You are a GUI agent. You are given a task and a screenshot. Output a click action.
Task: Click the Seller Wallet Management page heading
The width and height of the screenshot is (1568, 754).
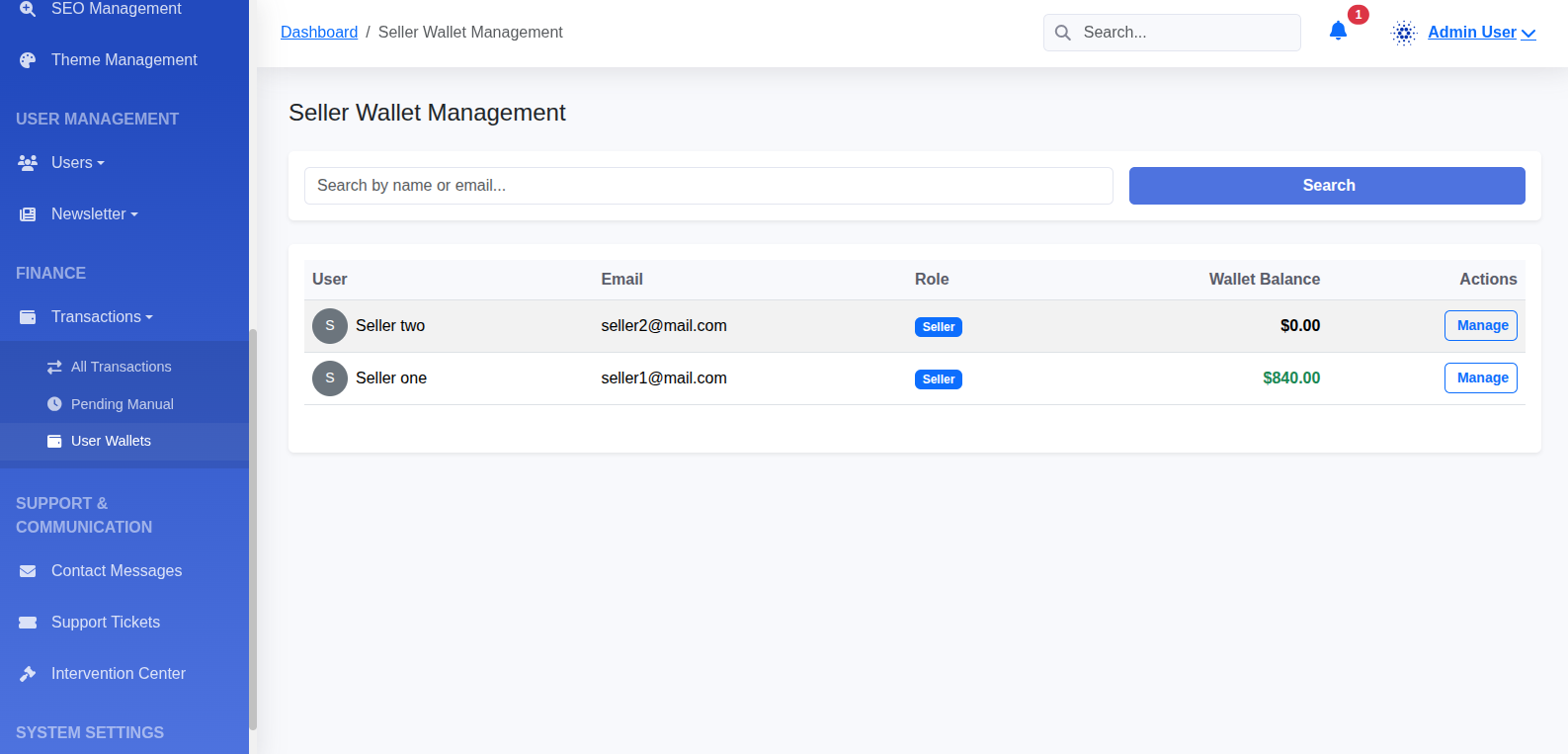click(x=427, y=113)
